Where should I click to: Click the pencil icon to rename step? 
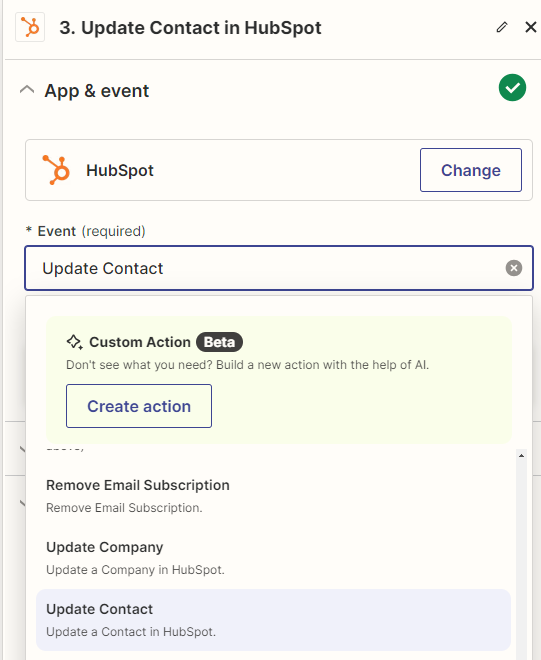point(501,28)
